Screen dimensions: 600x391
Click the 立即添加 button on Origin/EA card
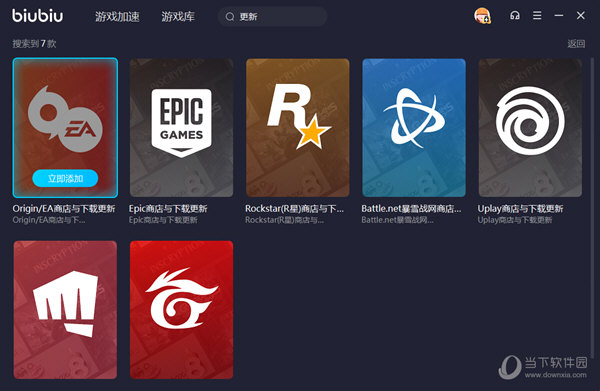click(x=65, y=178)
